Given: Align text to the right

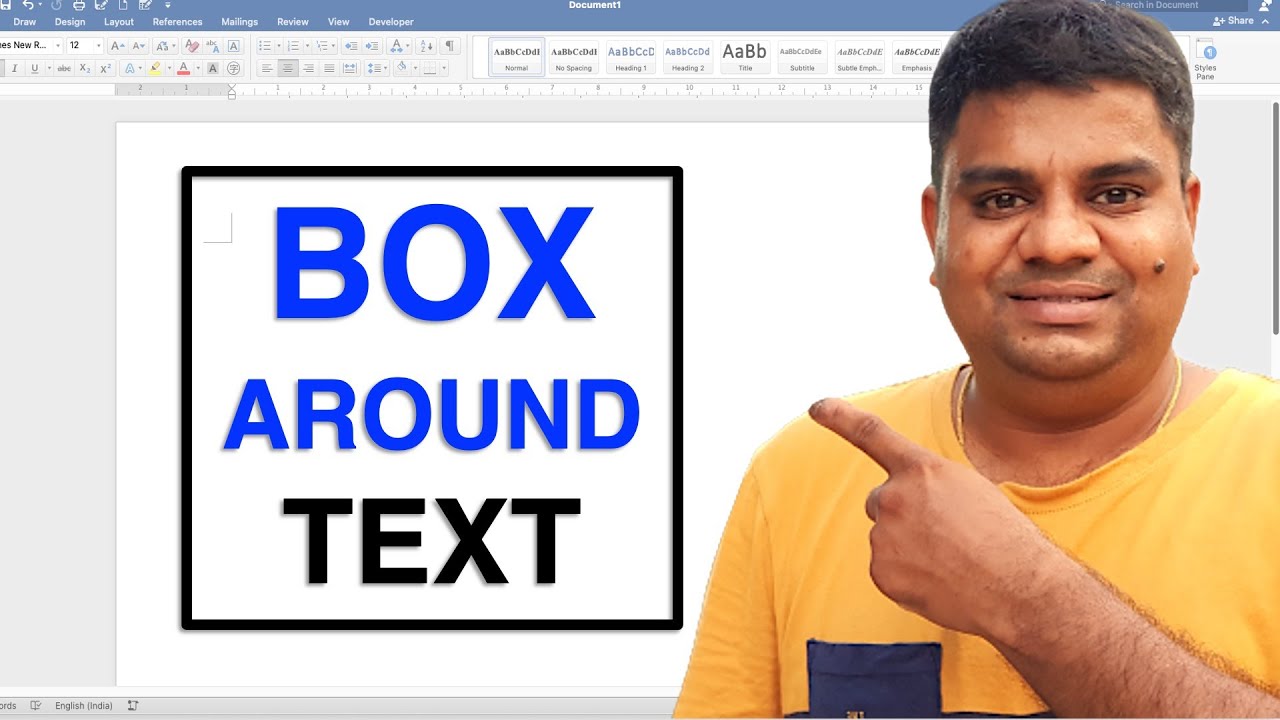Looking at the screenshot, I should [x=308, y=68].
